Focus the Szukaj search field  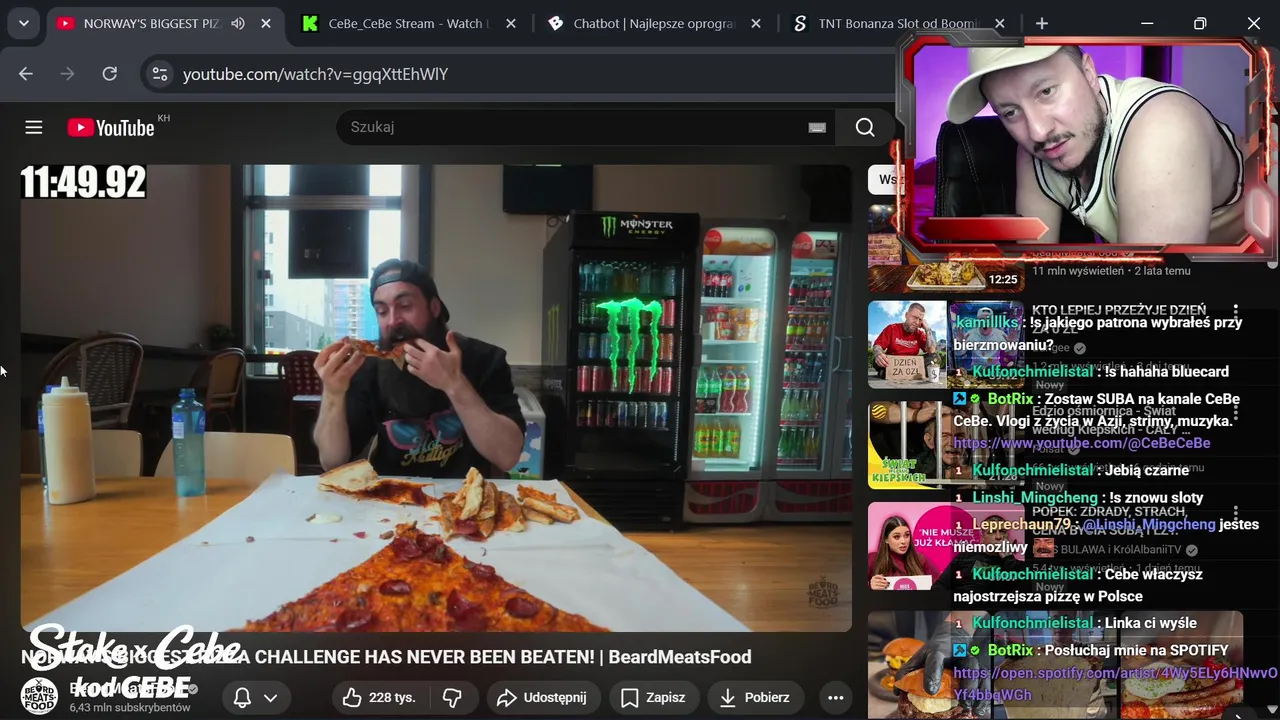(x=585, y=127)
